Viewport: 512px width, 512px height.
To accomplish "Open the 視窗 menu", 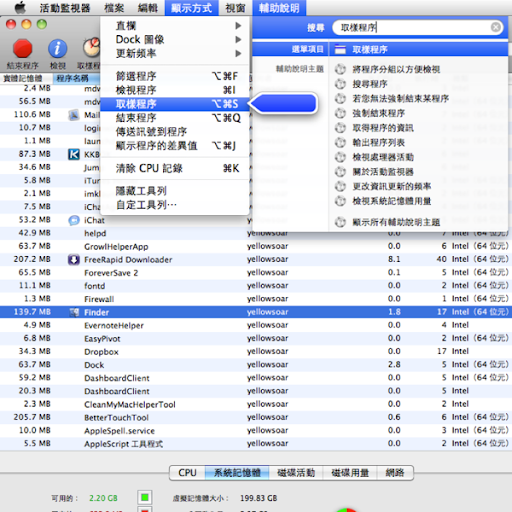I will [235, 8].
